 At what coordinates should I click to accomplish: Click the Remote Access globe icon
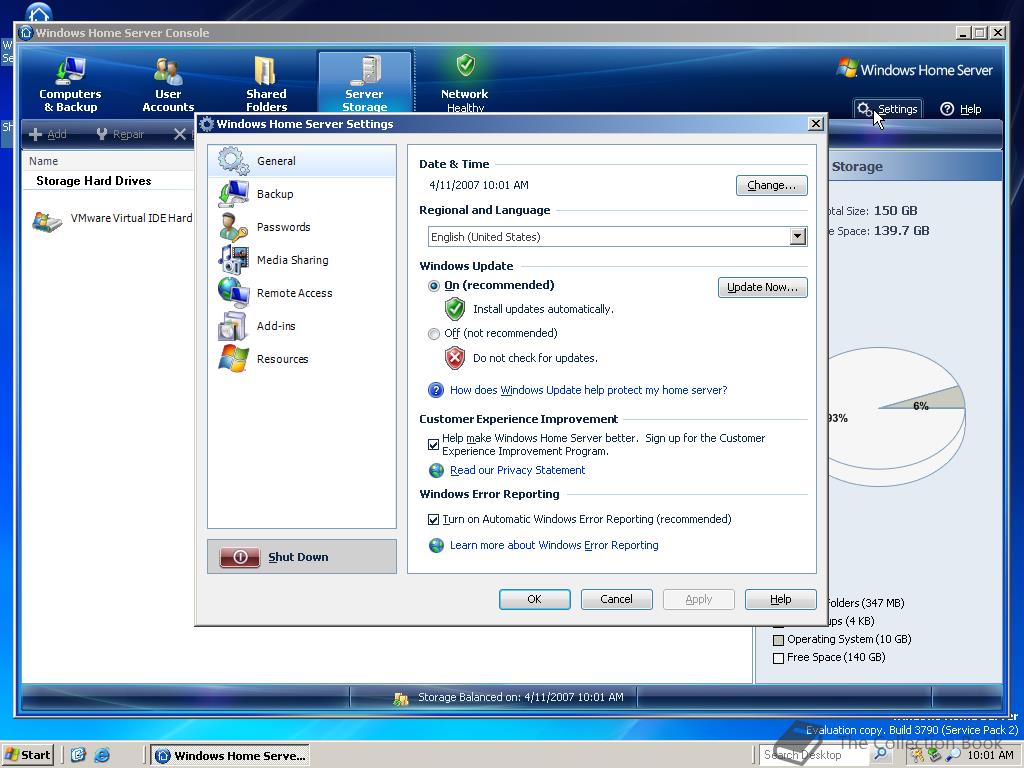pyautogui.click(x=233, y=293)
